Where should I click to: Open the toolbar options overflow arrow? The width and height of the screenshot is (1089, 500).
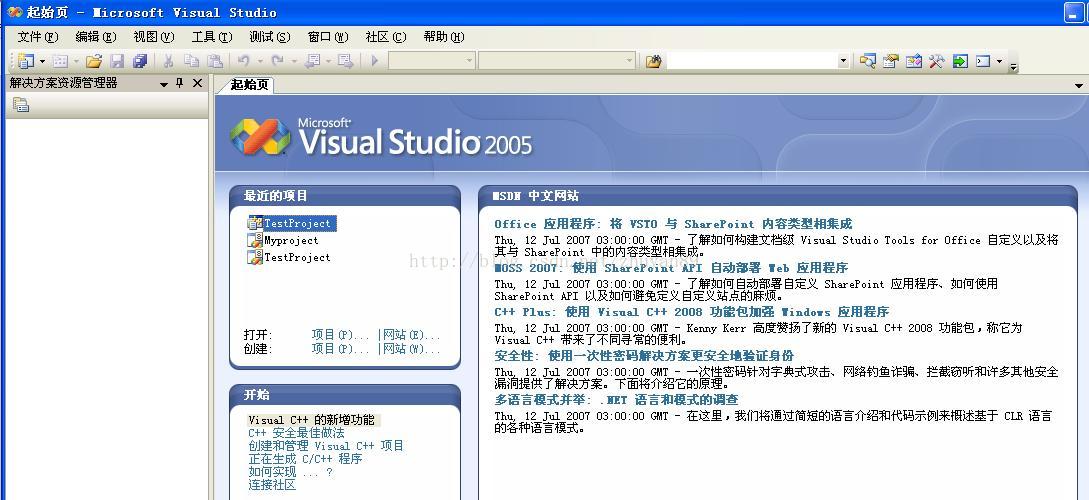1013,67
